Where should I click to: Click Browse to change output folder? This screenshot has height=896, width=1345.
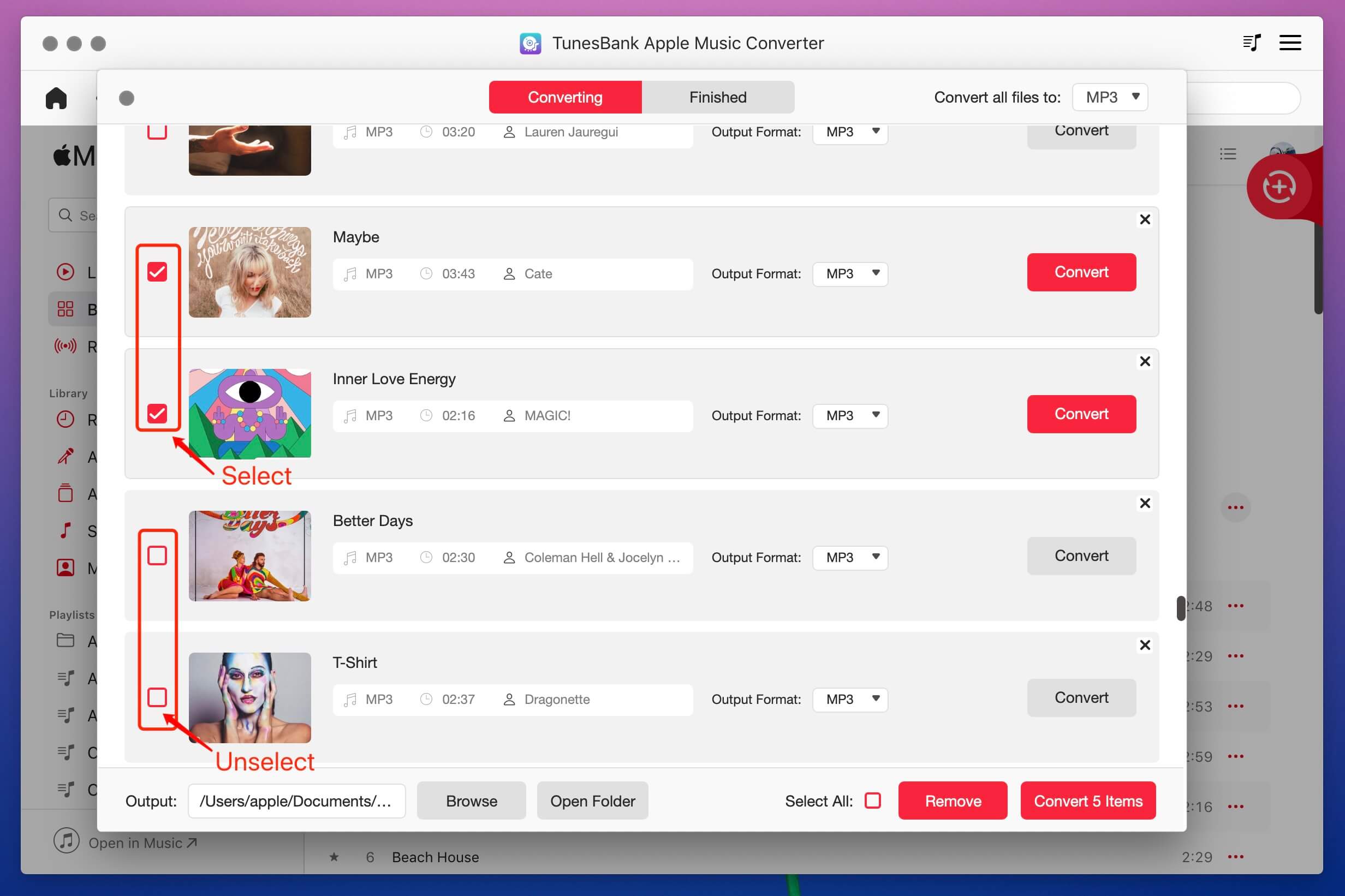470,801
